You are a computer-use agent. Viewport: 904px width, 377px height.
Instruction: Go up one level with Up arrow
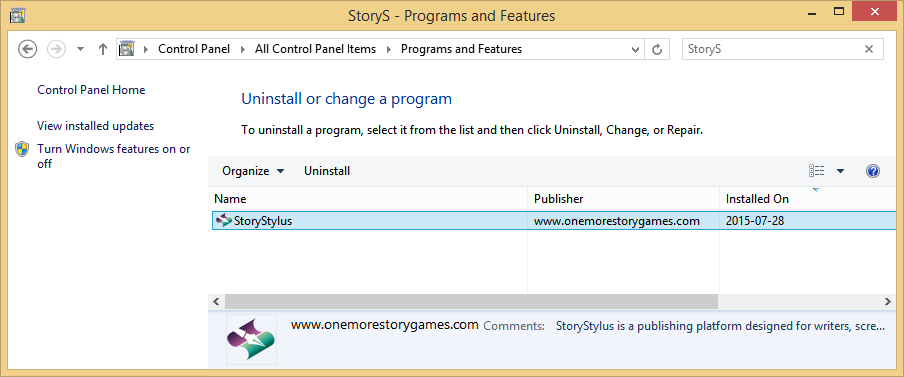(103, 49)
